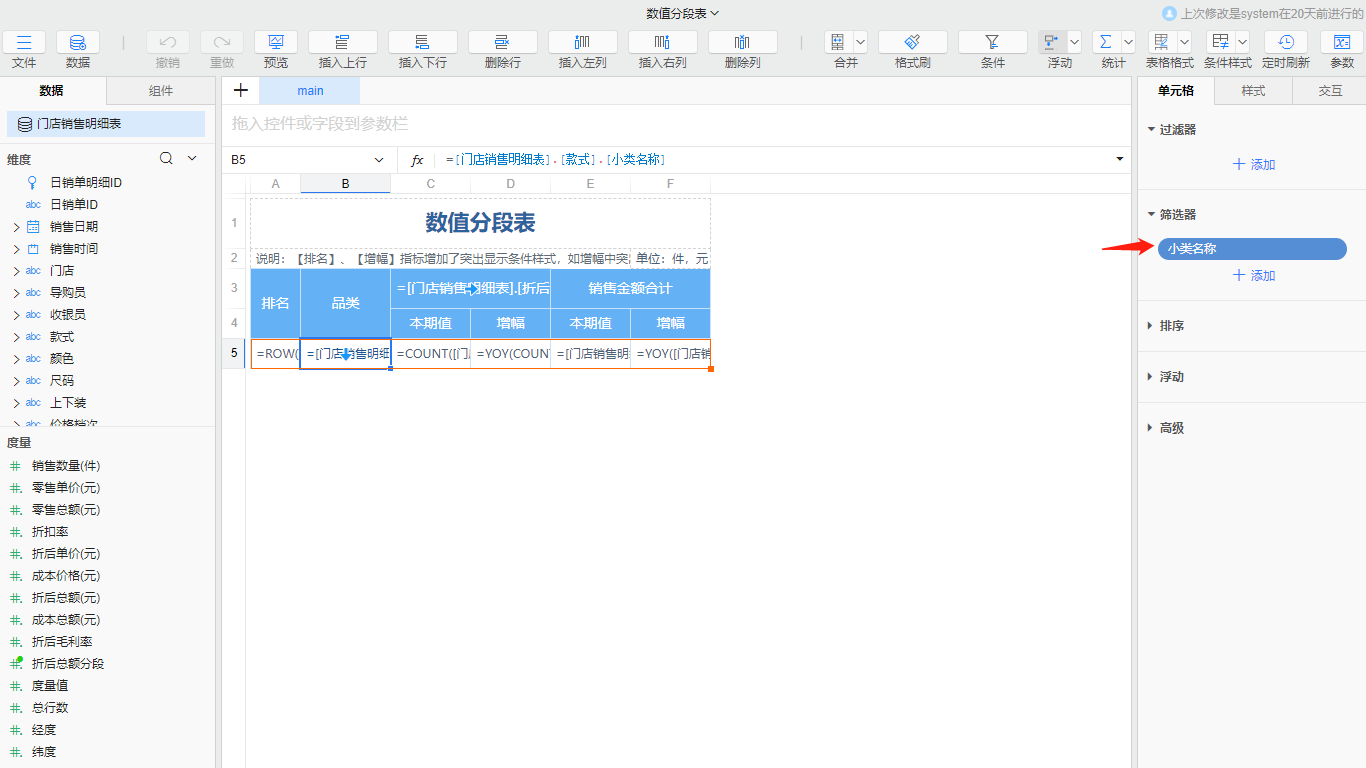This screenshot has height=768, width=1366.
Task: Click the plus button next to main sheet tab
Action: [x=240, y=90]
